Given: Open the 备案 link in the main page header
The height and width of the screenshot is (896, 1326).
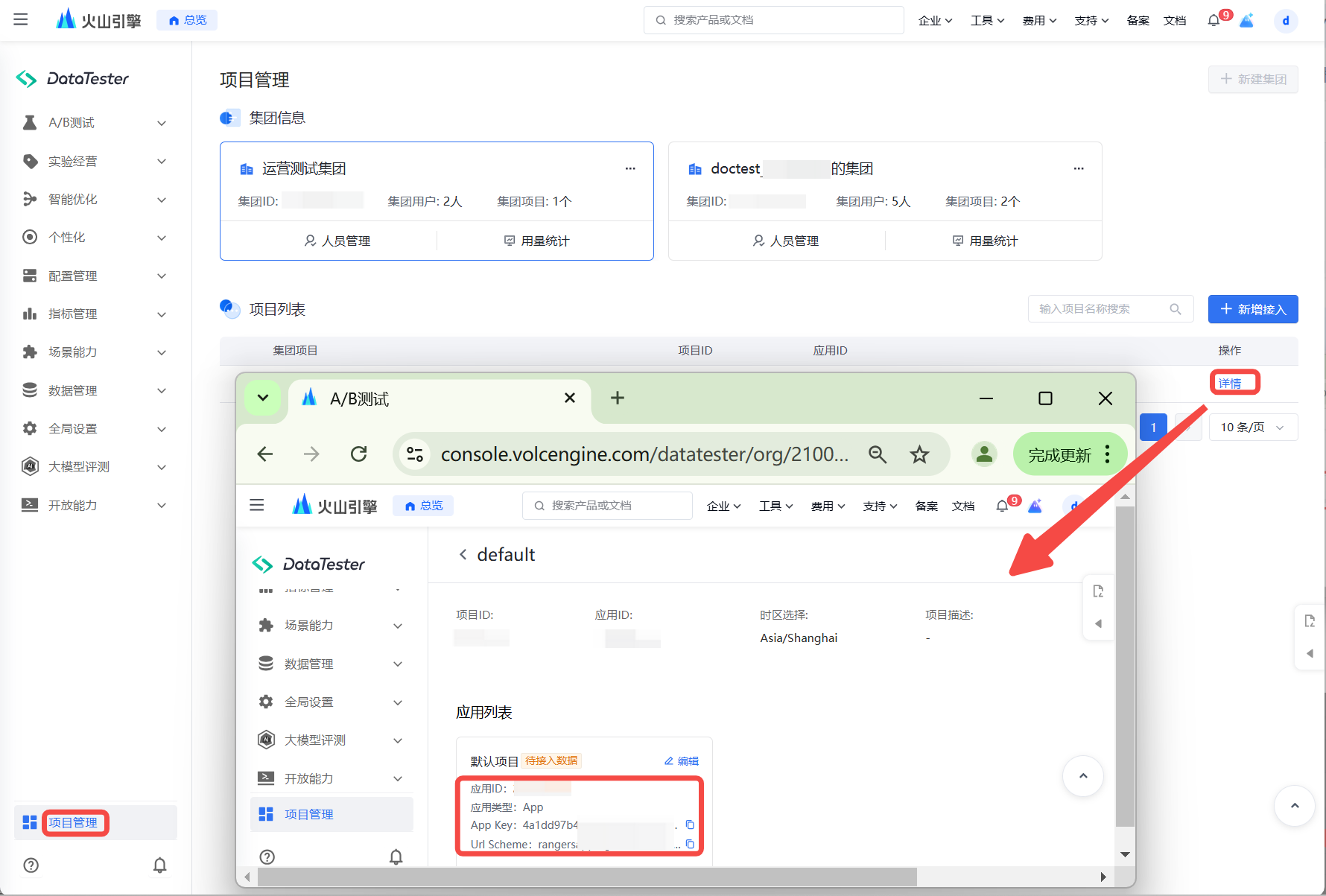Looking at the screenshot, I should pyautogui.click(x=1138, y=20).
